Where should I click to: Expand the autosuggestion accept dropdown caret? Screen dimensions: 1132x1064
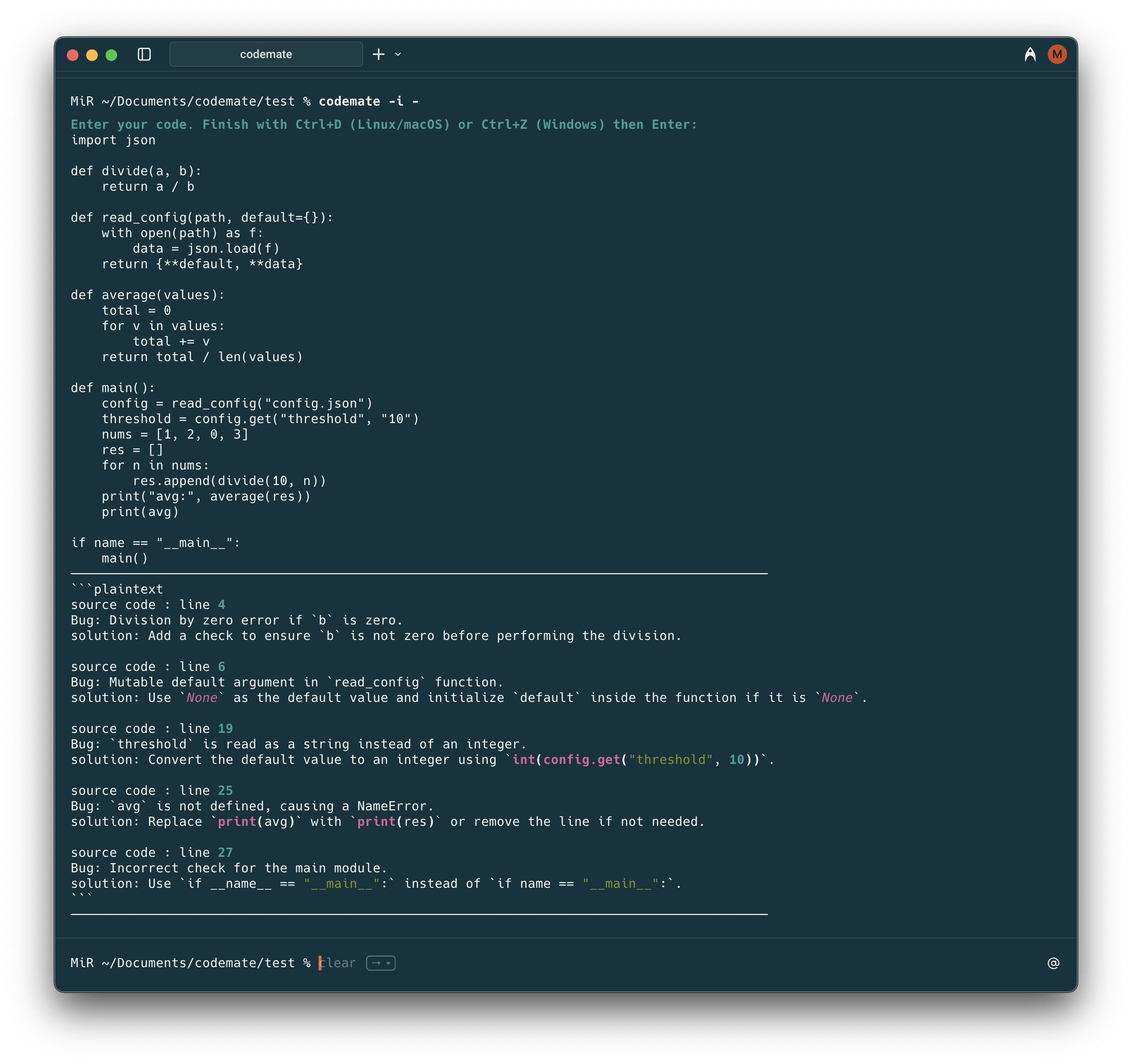point(388,963)
